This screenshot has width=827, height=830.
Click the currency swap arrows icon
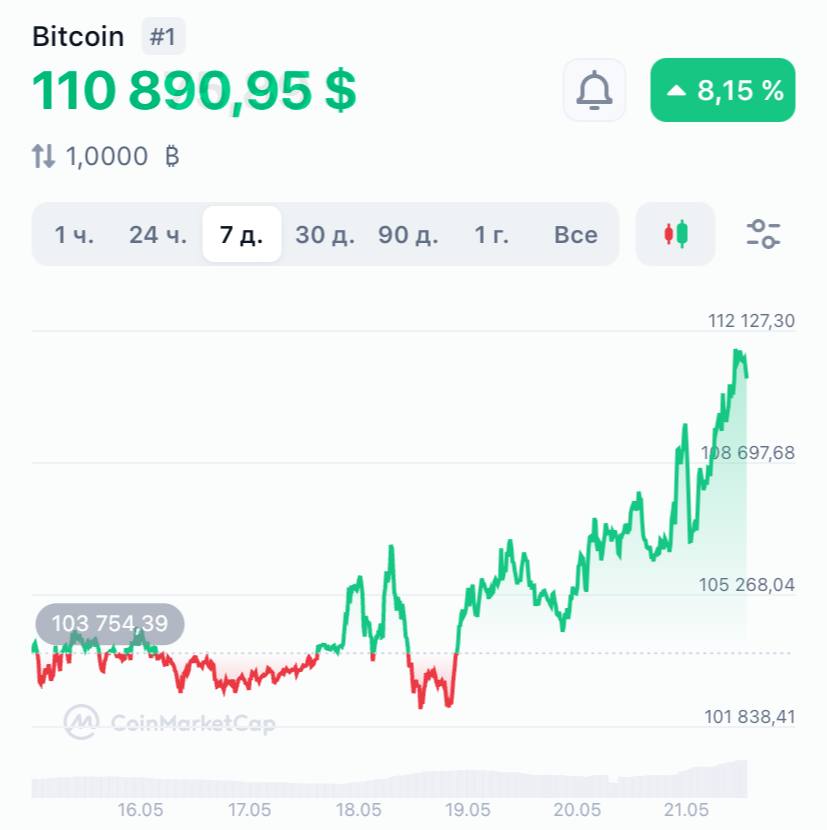click(43, 156)
